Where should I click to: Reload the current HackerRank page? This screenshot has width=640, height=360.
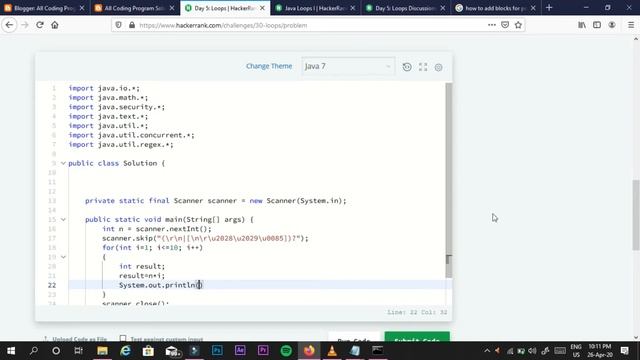(40, 25)
